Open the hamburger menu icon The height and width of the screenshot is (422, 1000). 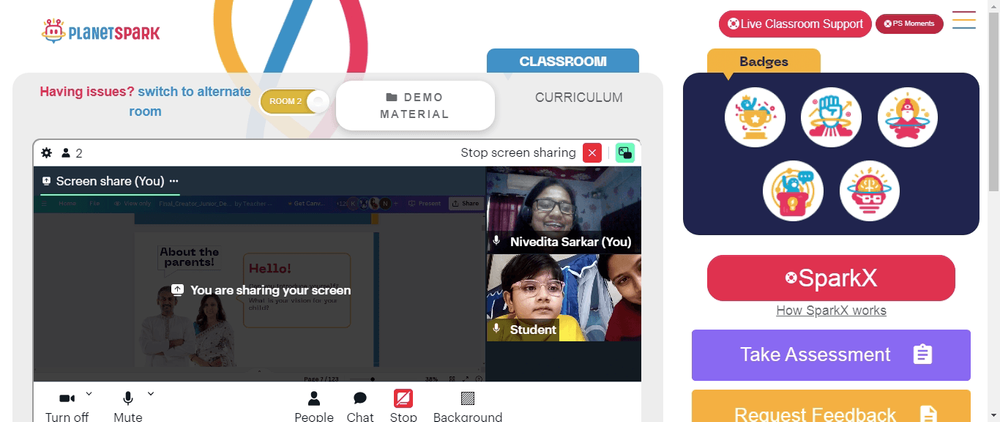(x=964, y=20)
